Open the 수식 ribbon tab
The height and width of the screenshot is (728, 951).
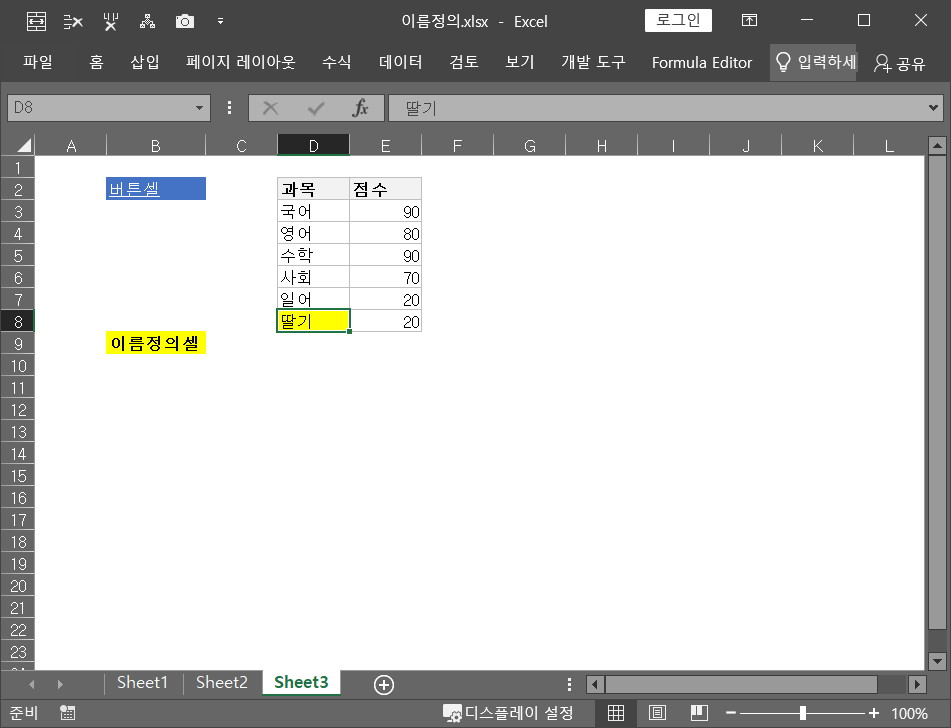tap(337, 62)
